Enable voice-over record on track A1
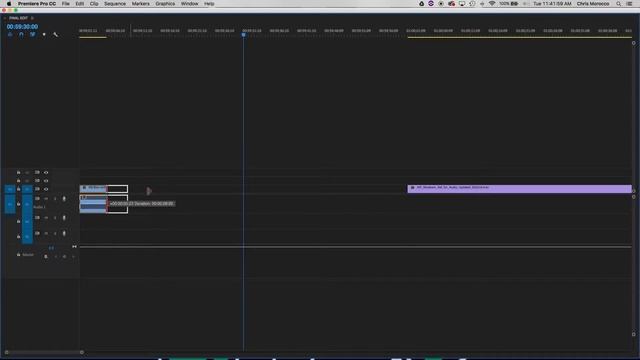The height and width of the screenshot is (360, 640). coord(64,199)
